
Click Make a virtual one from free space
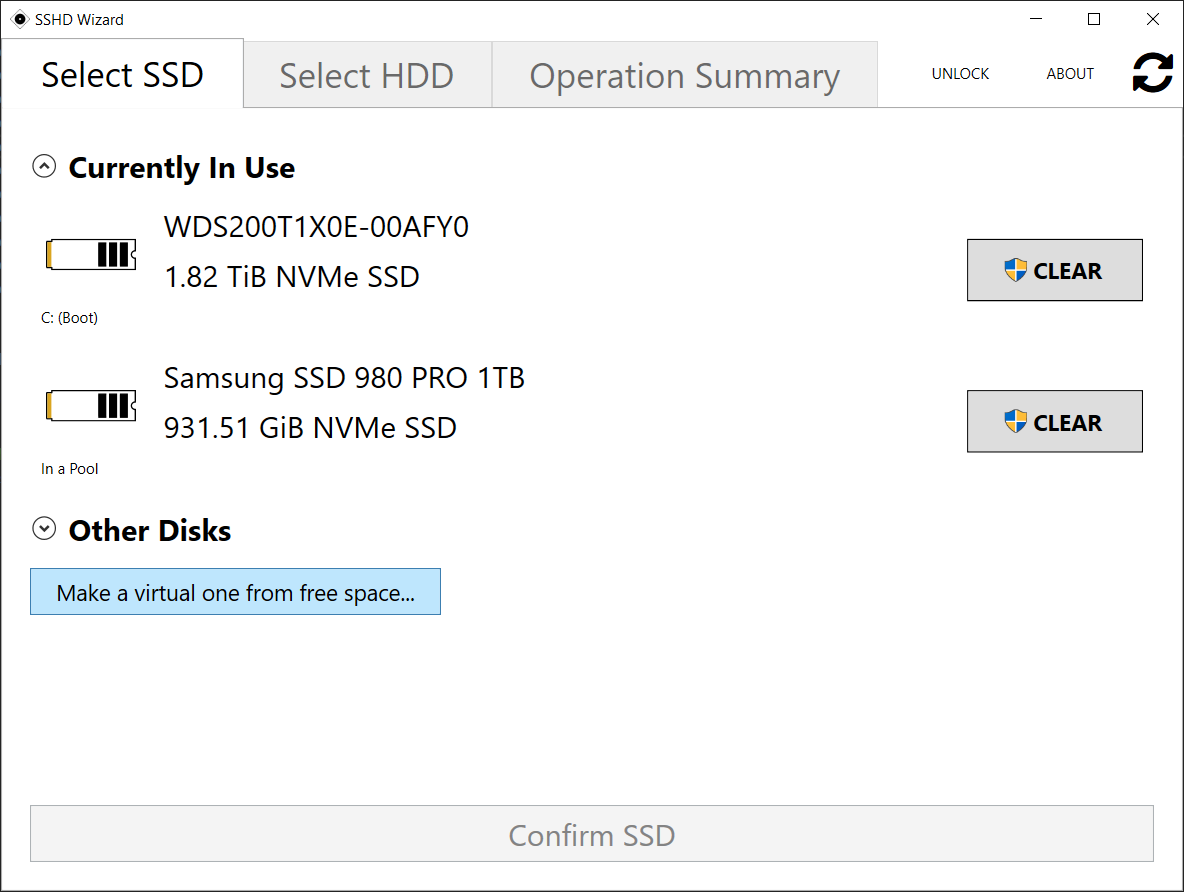click(x=235, y=592)
